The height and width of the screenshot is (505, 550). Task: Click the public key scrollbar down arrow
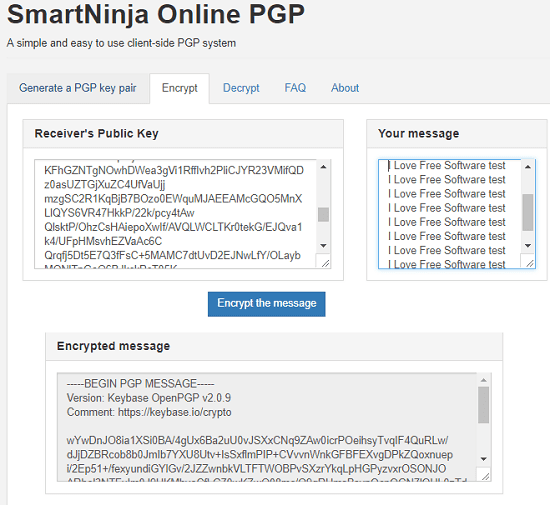pyautogui.click(x=323, y=245)
